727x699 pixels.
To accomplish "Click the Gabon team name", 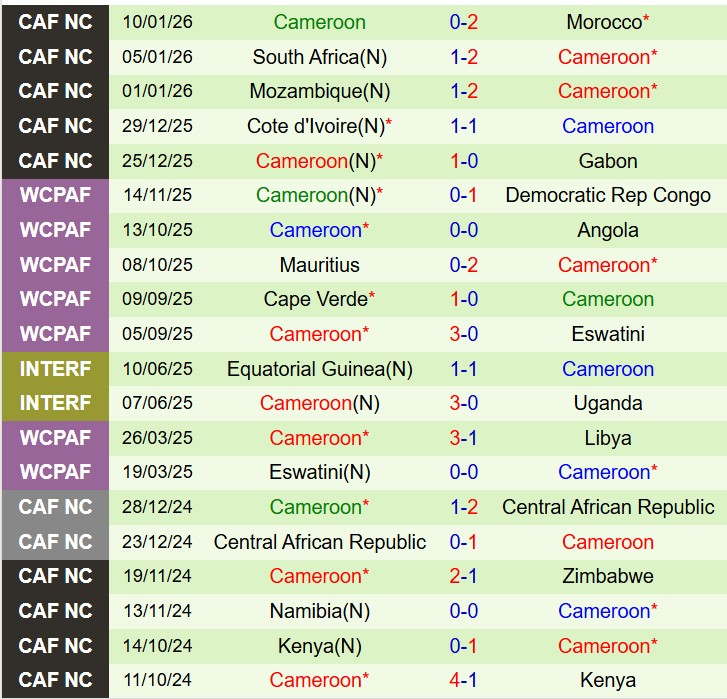I will (x=607, y=160).
